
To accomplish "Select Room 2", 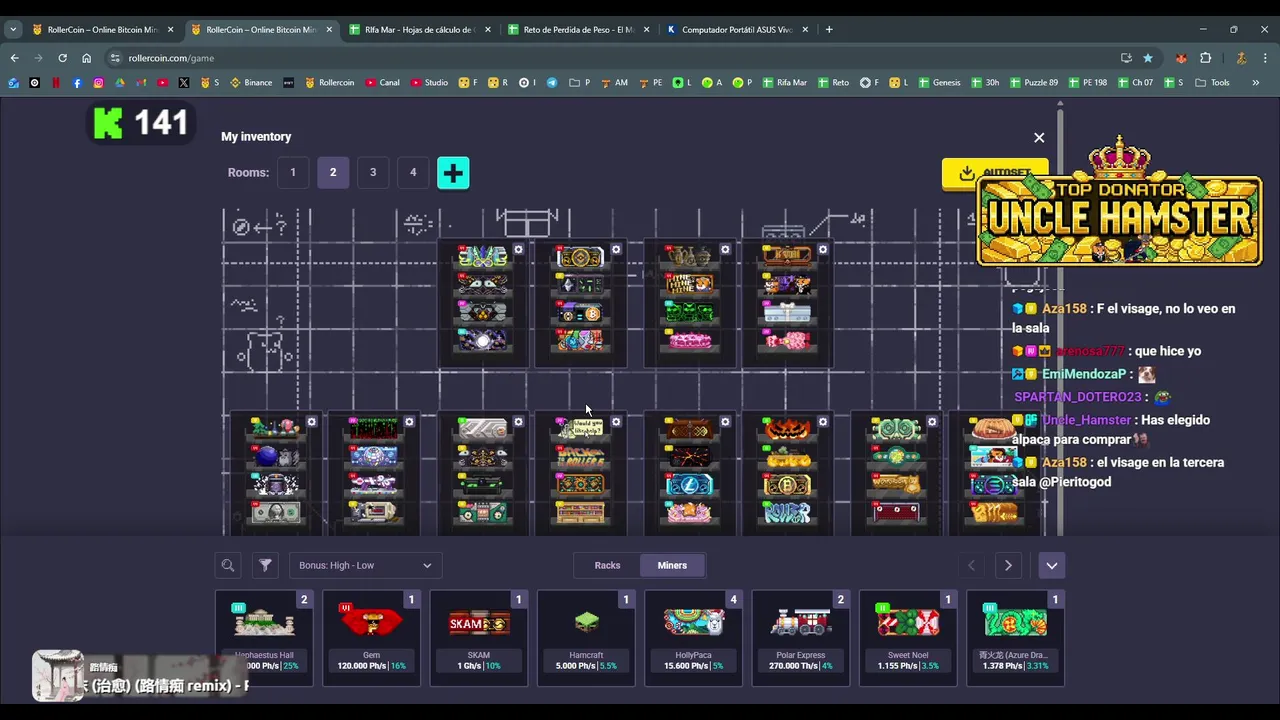I will pos(333,172).
